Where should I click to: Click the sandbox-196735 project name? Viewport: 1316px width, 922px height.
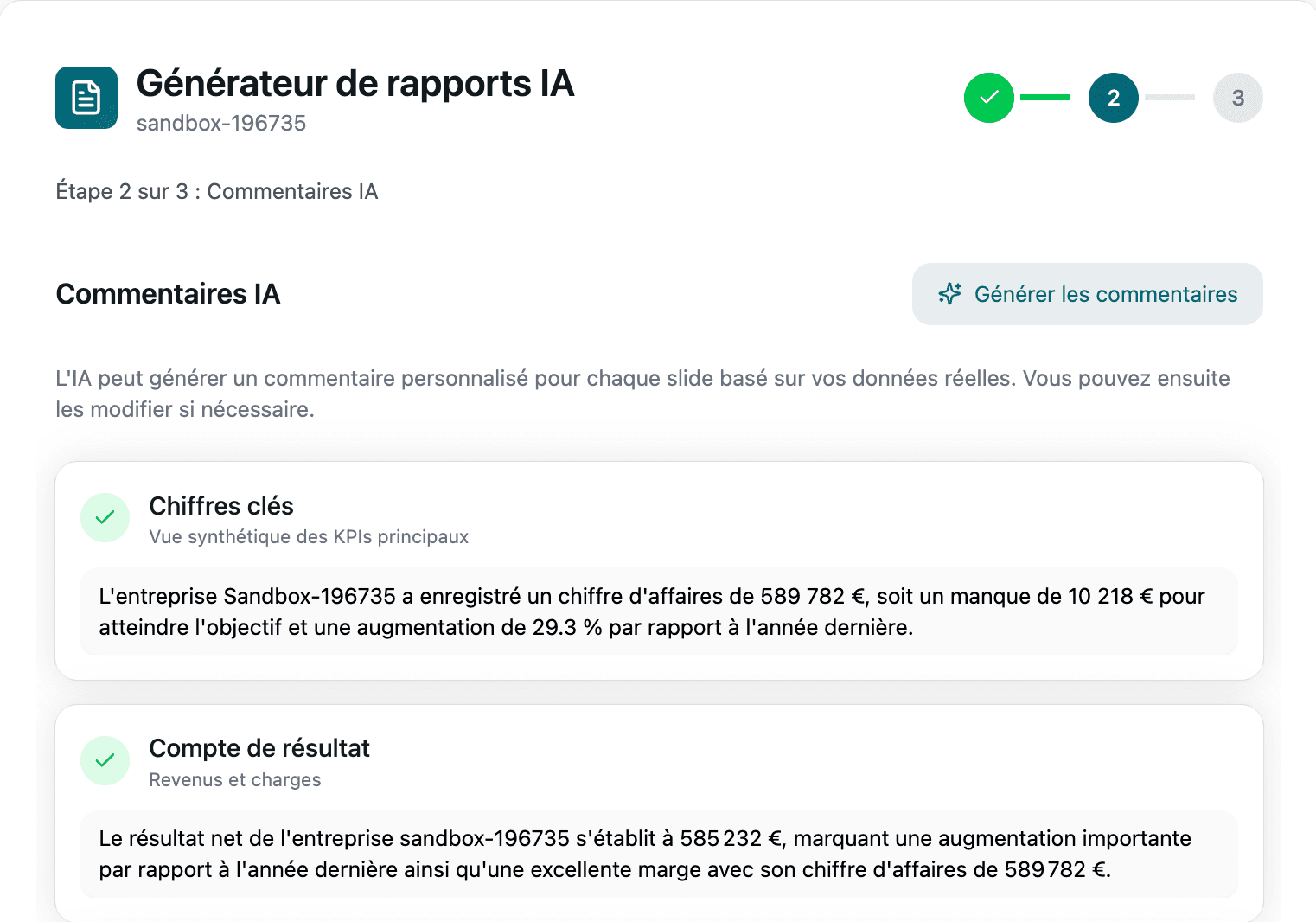click(221, 123)
